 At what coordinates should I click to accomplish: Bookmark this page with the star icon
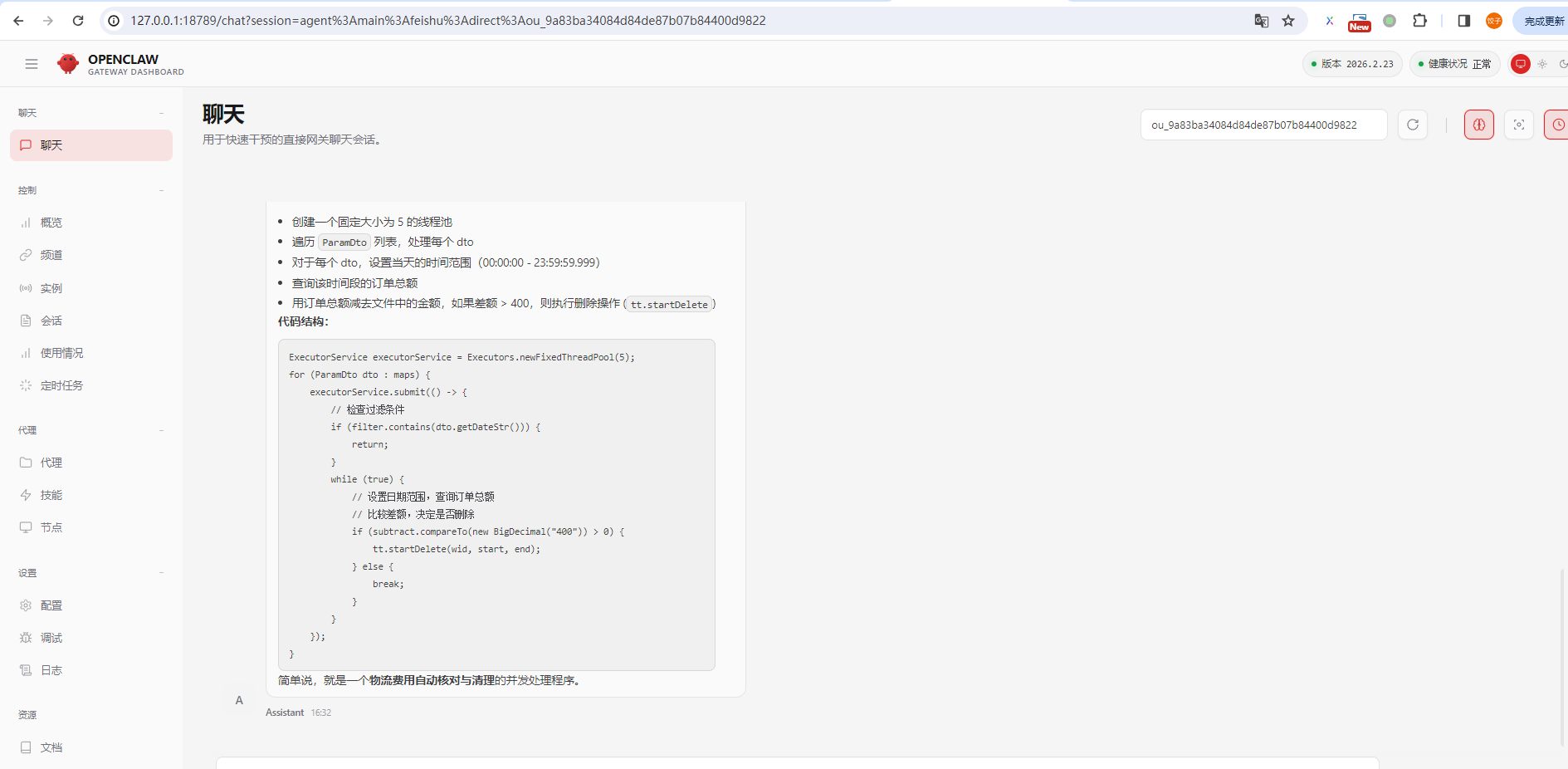[1288, 21]
